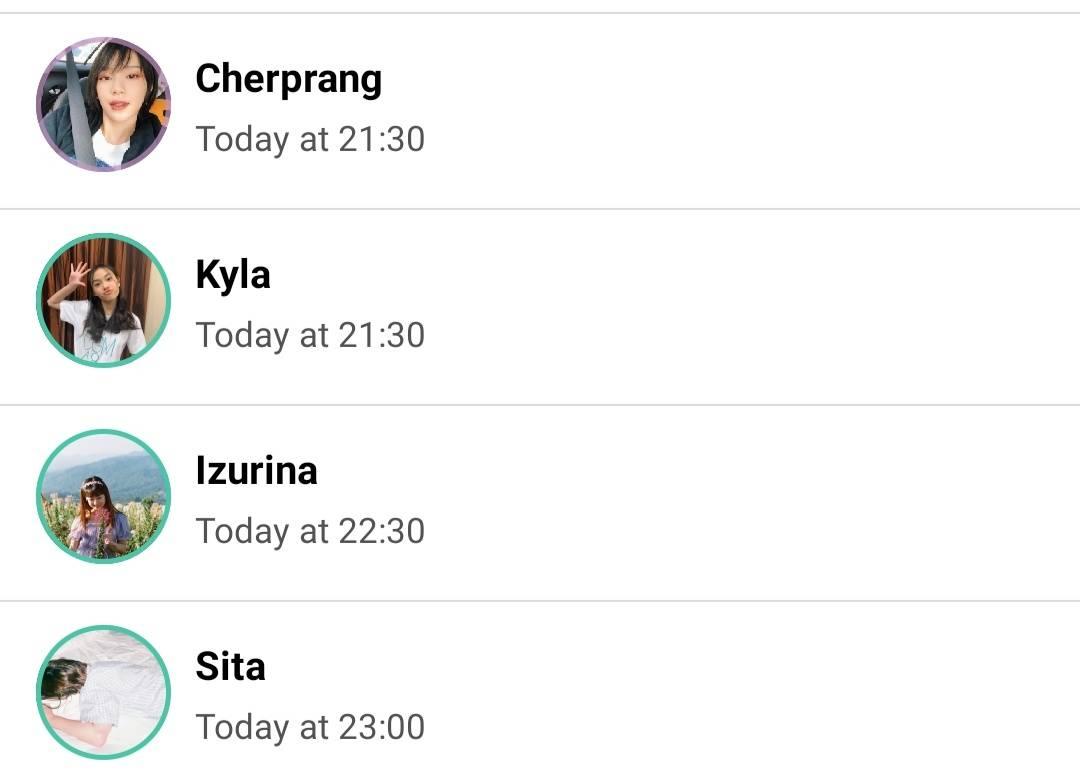Viewport: 1080px width, 783px height.
Task: Tap the avatar showing a waving pose
Action: point(103,301)
